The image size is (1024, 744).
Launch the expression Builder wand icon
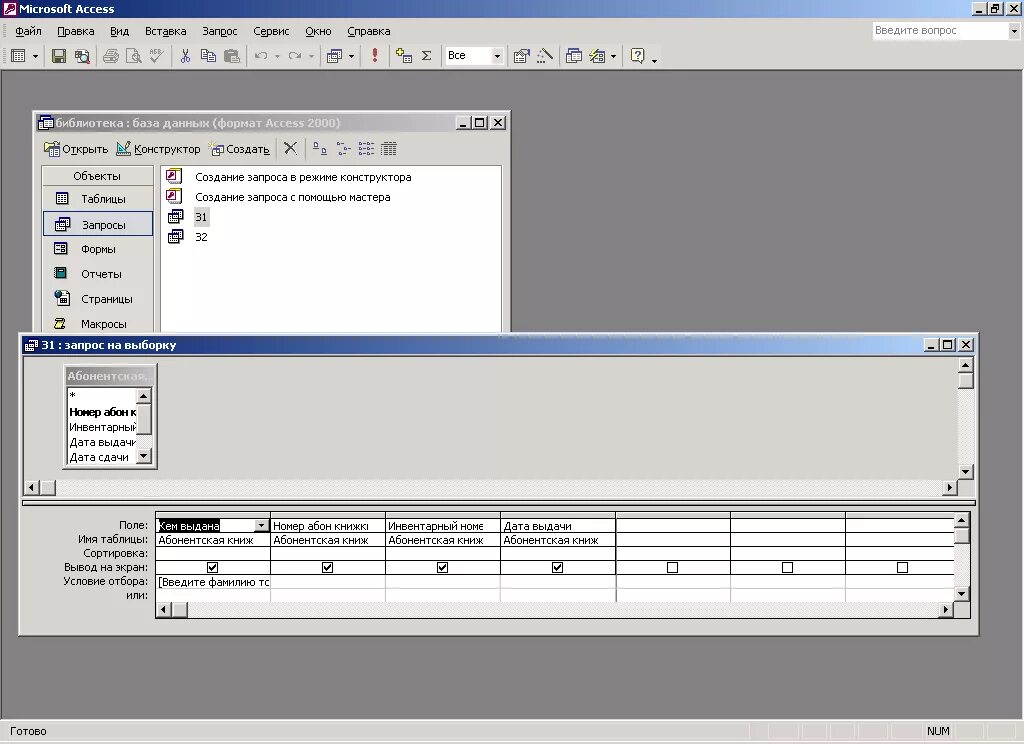click(x=545, y=56)
